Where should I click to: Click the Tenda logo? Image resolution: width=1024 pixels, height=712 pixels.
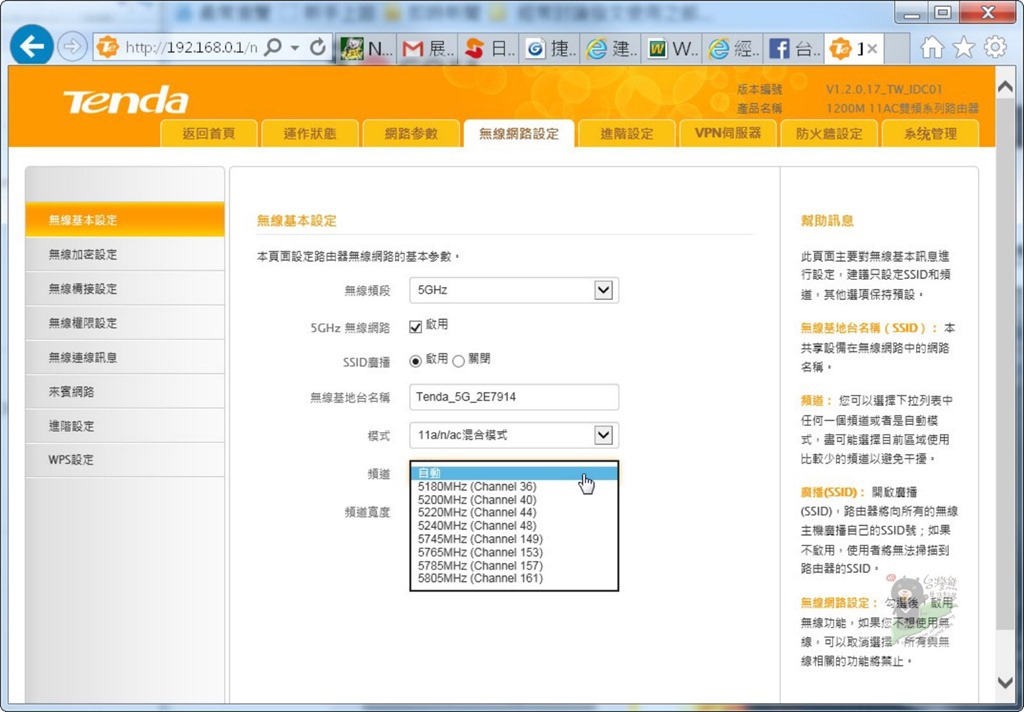(x=125, y=101)
